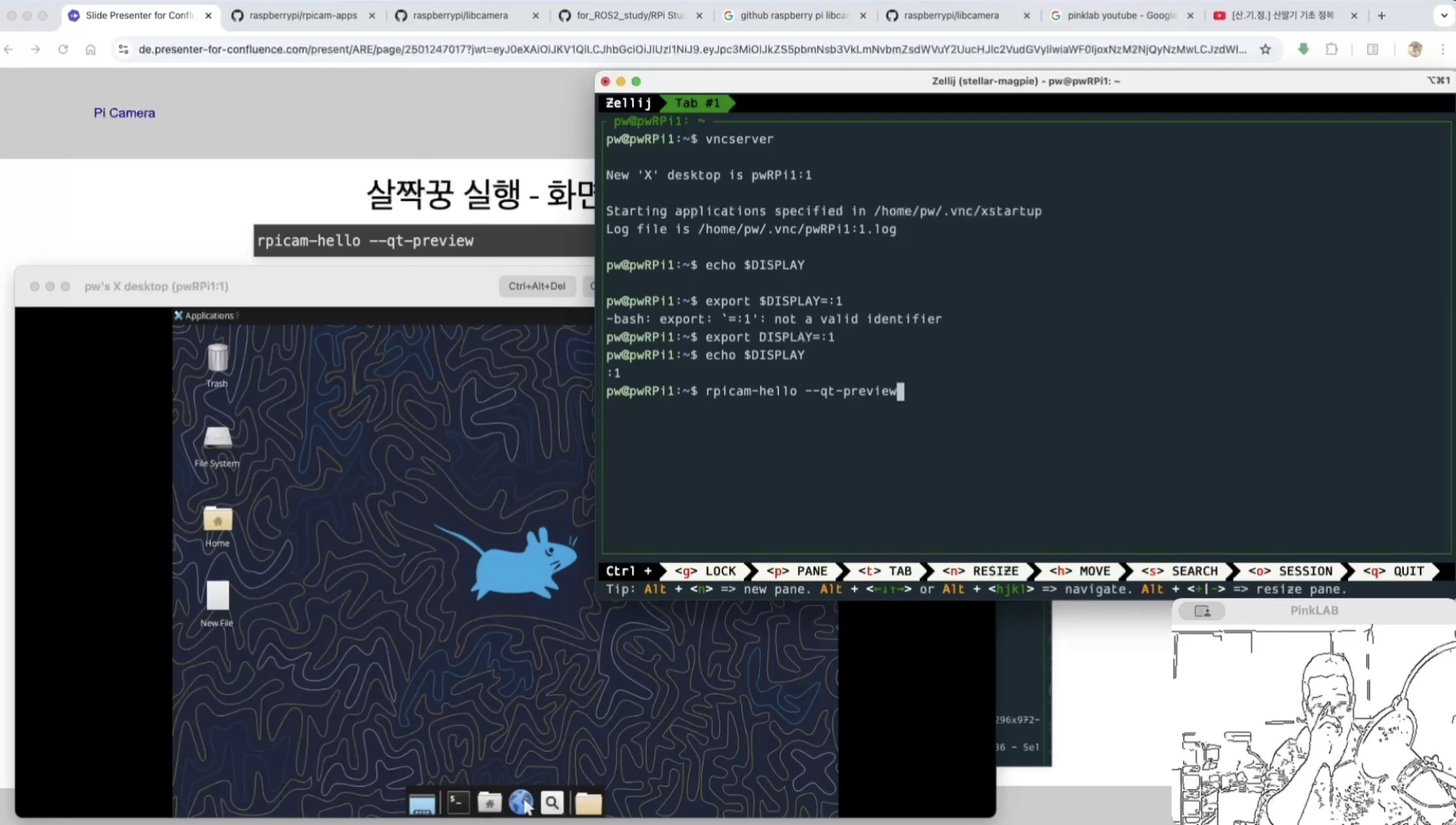
Task: Reload the page with refresh icon
Action: (x=63, y=49)
